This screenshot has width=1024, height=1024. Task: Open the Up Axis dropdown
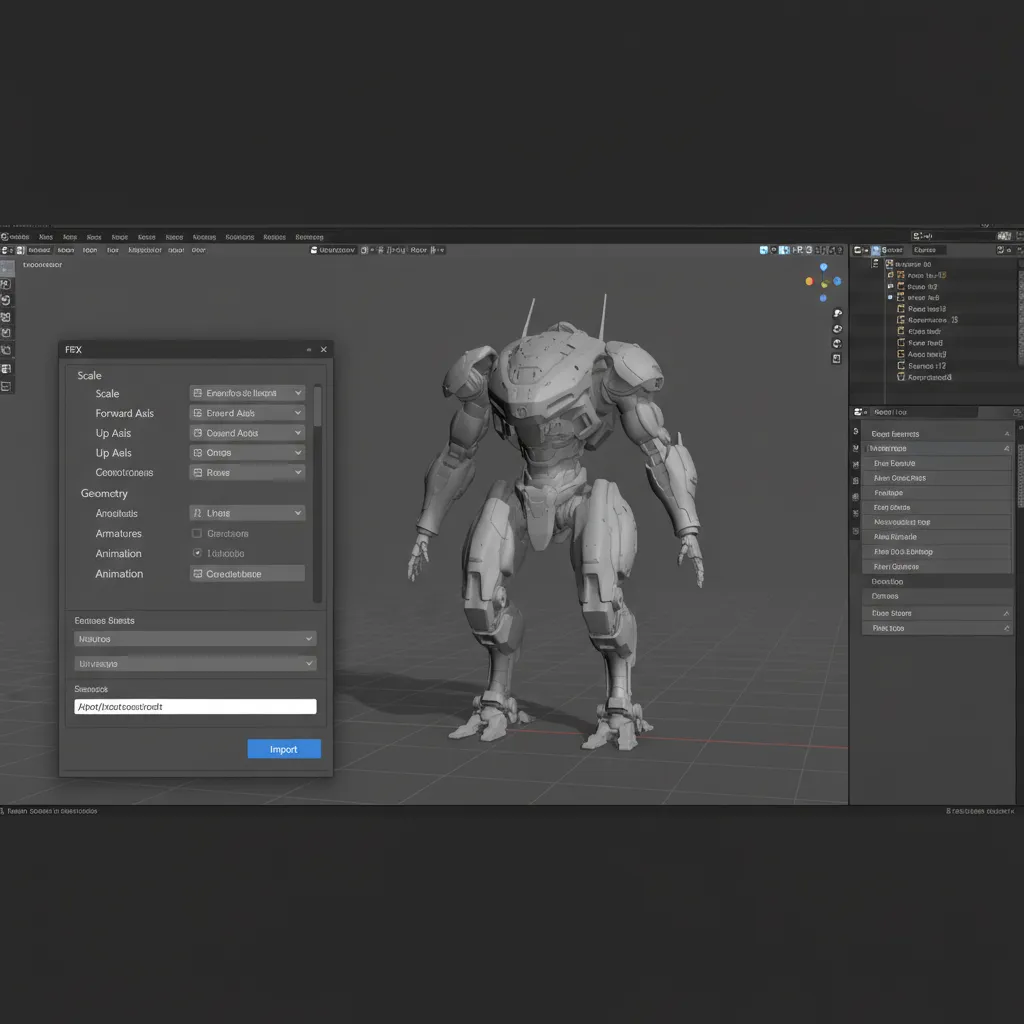point(246,432)
